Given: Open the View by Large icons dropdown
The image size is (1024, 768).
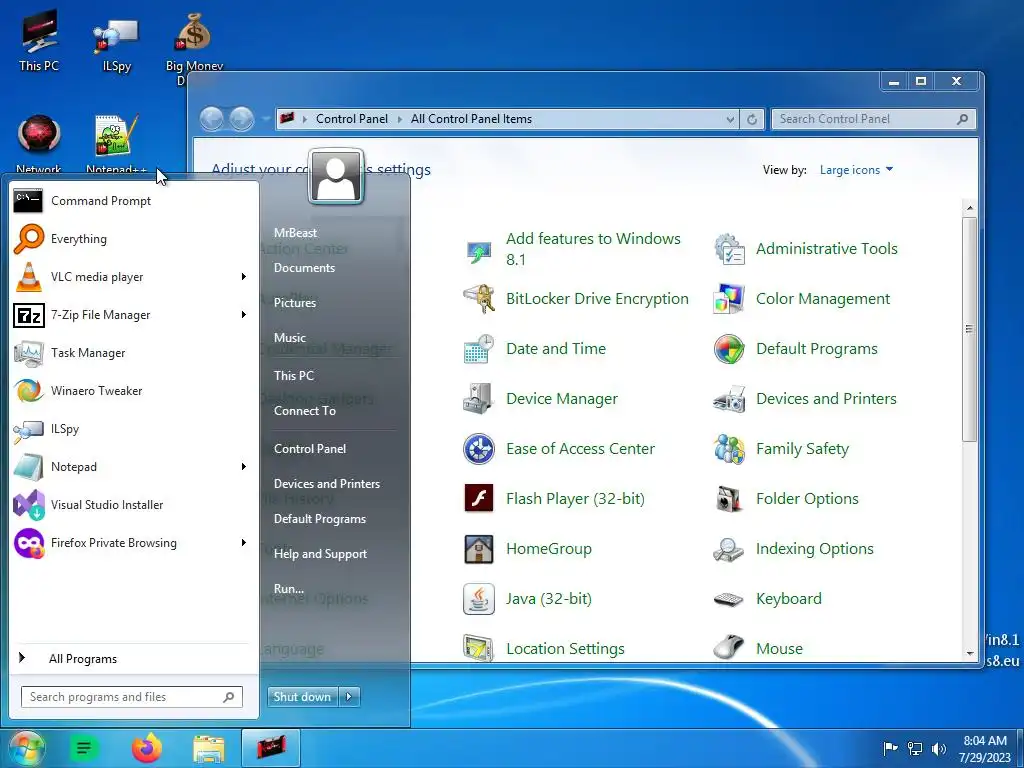Looking at the screenshot, I should 856,170.
